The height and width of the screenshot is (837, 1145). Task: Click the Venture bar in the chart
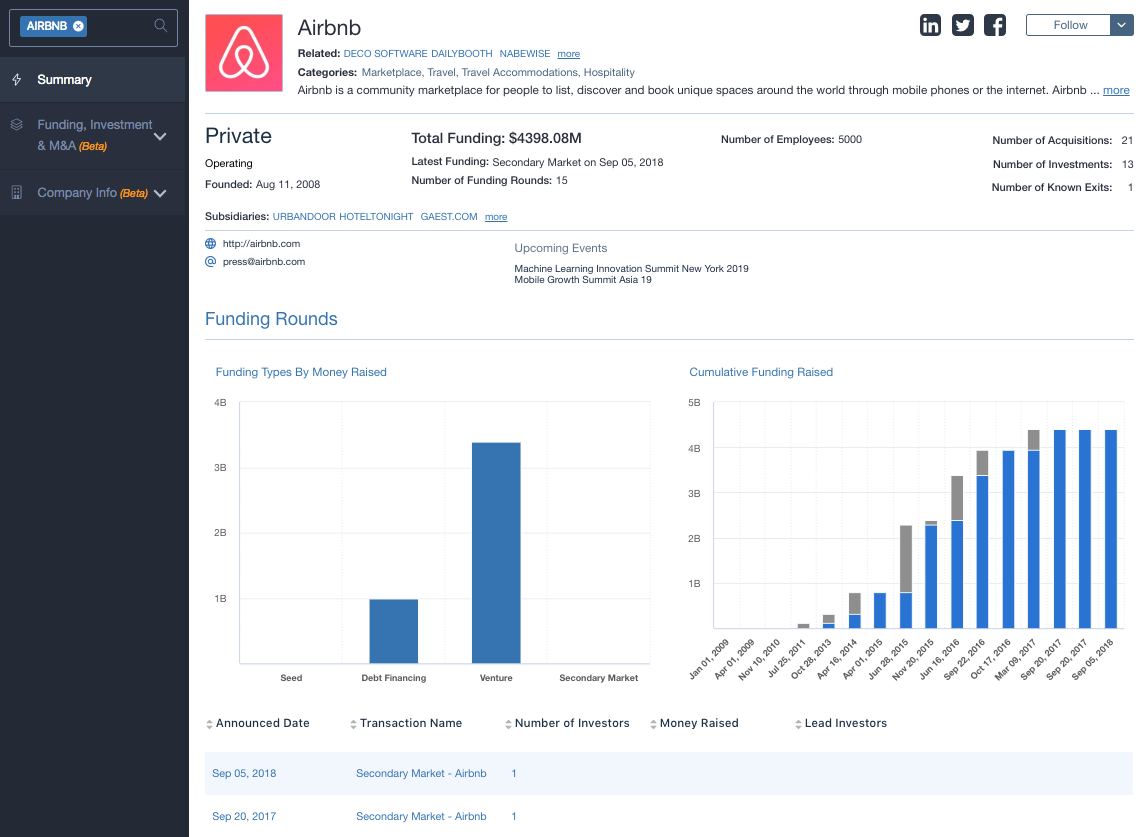(x=496, y=553)
